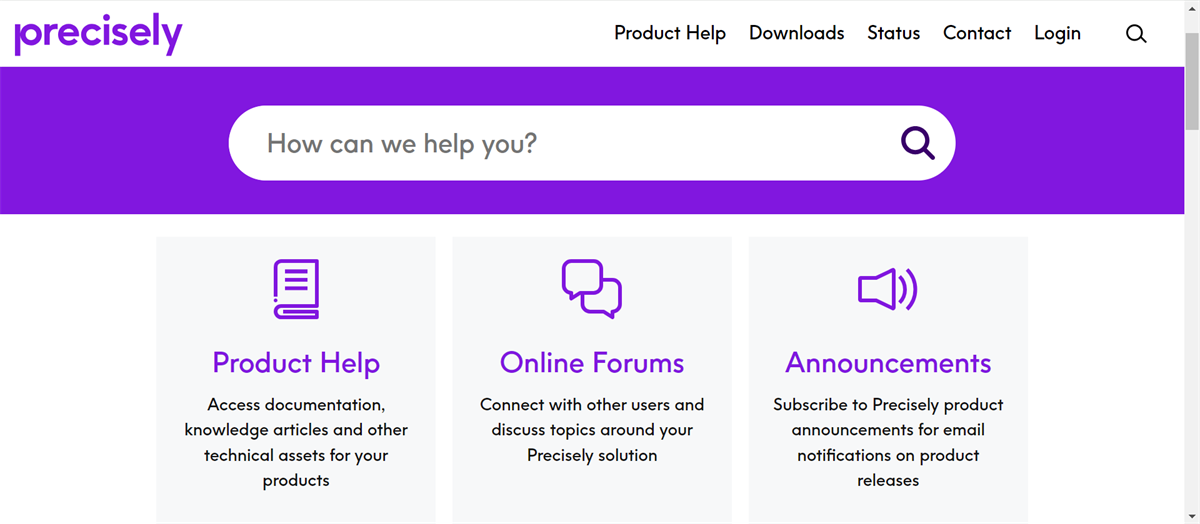Click the Product Help description text
The width and height of the screenshot is (1200, 524).
(x=296, y=442)
